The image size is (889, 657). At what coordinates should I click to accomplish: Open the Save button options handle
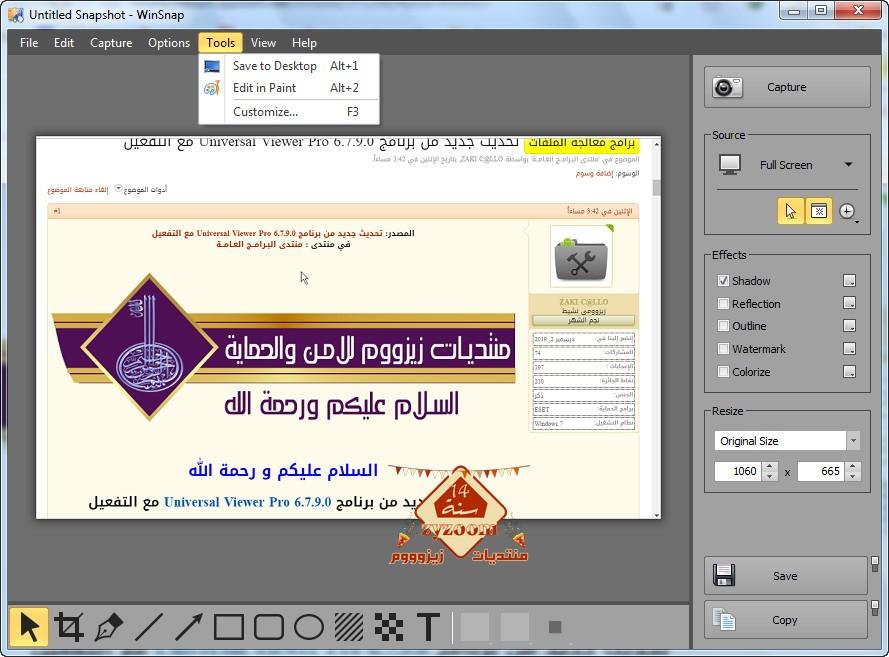[875, 563]
